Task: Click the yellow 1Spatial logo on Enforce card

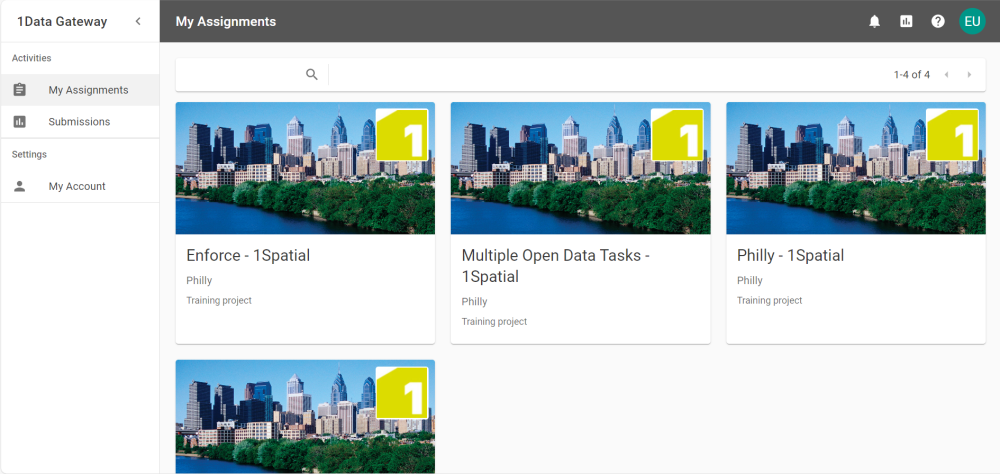Action: (x=402, y=135)
